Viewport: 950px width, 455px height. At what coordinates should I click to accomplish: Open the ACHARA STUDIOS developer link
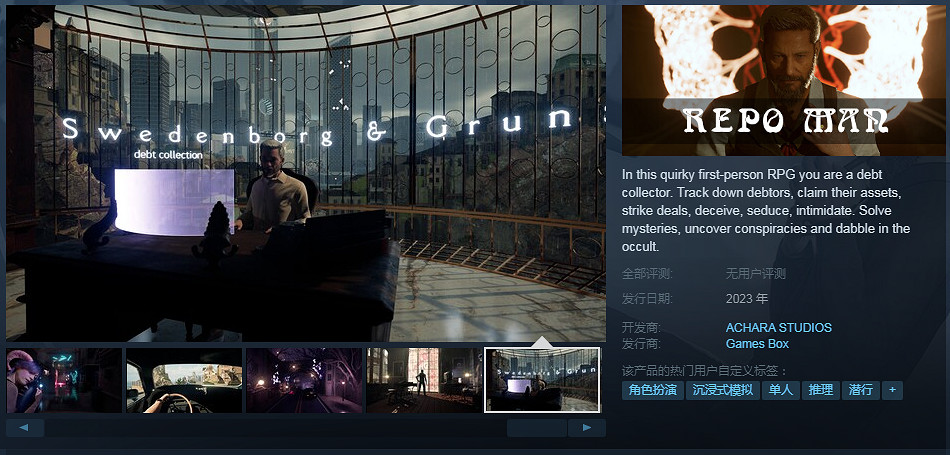[778, 328]
